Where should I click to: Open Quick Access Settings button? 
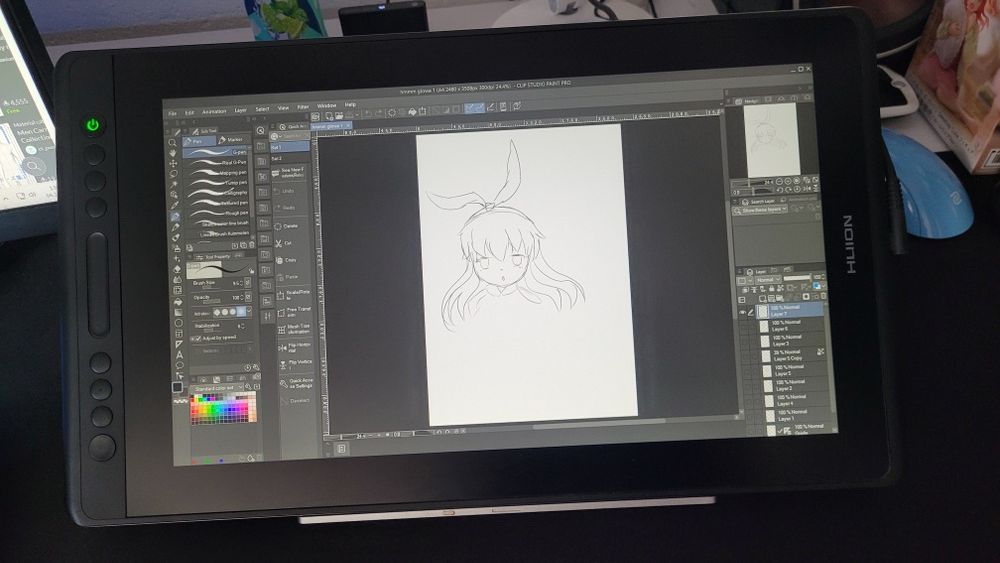point(295,383)
